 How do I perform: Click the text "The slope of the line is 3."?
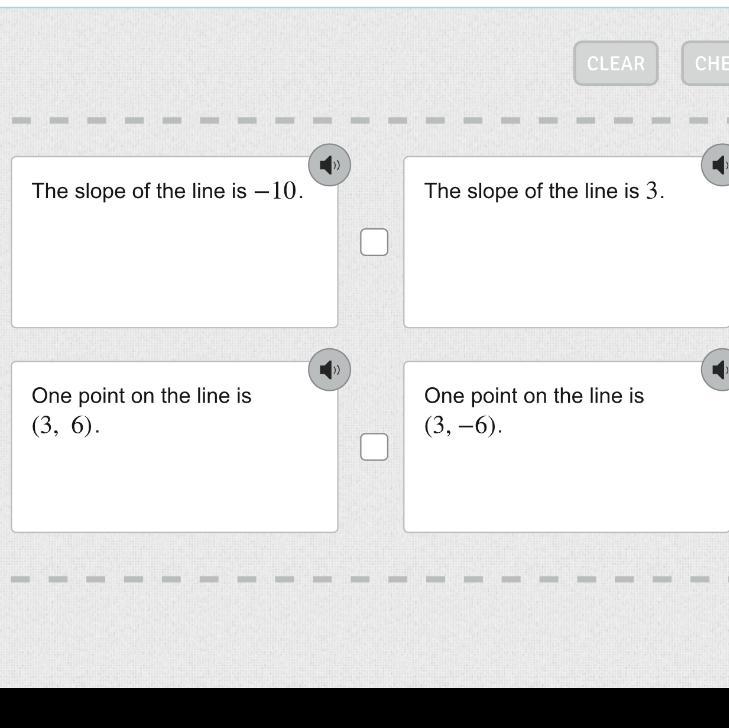(544, 191)
